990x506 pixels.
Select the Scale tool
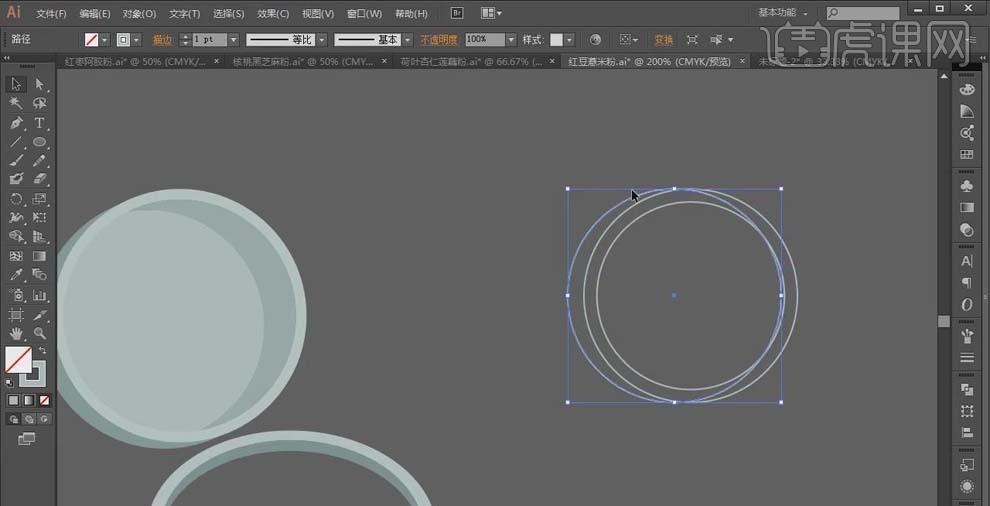(x=40, y=199)
